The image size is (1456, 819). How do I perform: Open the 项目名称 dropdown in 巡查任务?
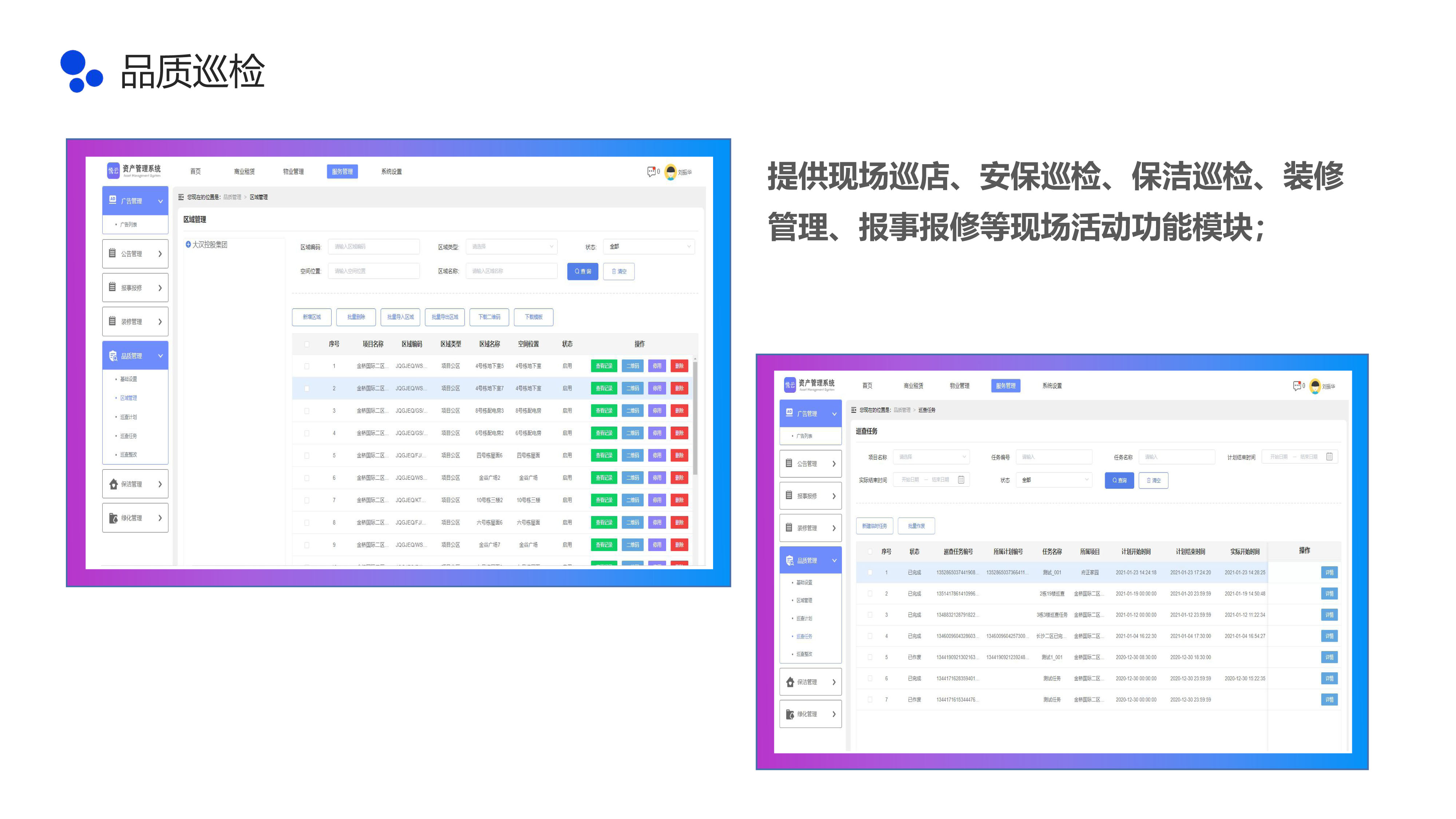(x=931, y=457)
